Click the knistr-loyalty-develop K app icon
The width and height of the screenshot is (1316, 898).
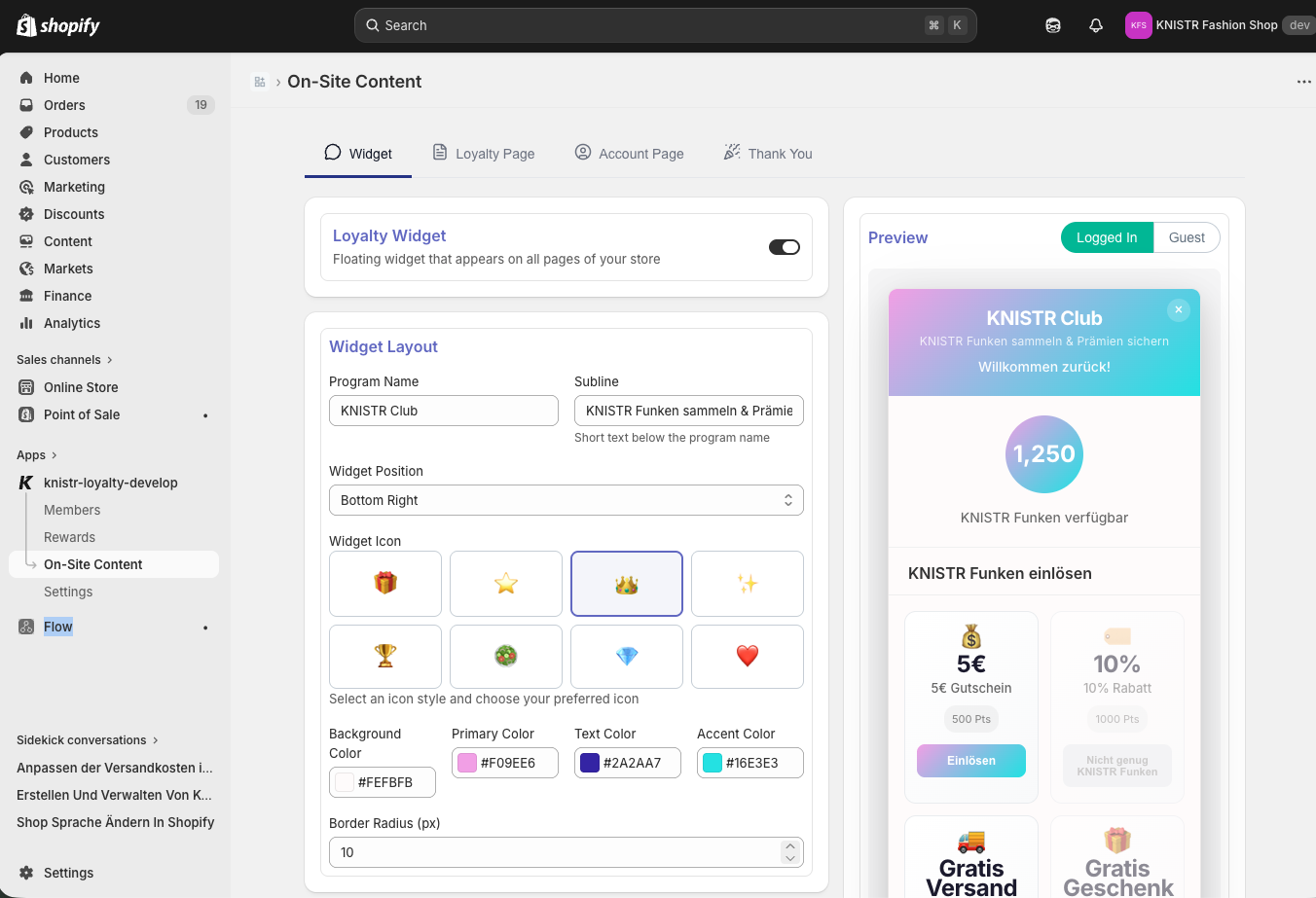(26, 483)
